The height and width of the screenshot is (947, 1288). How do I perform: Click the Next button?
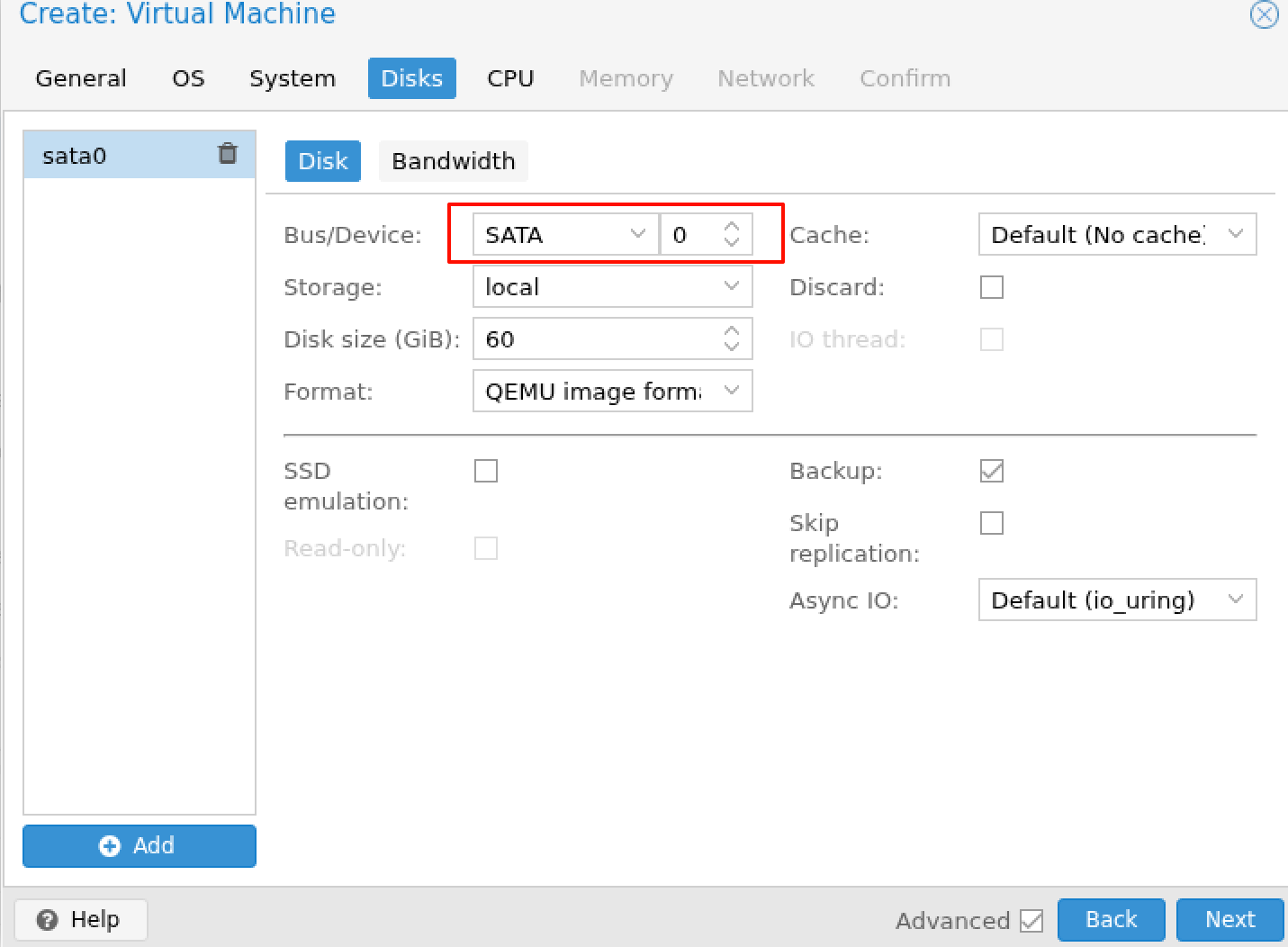pyautogui.click(x=1229, y=919)
